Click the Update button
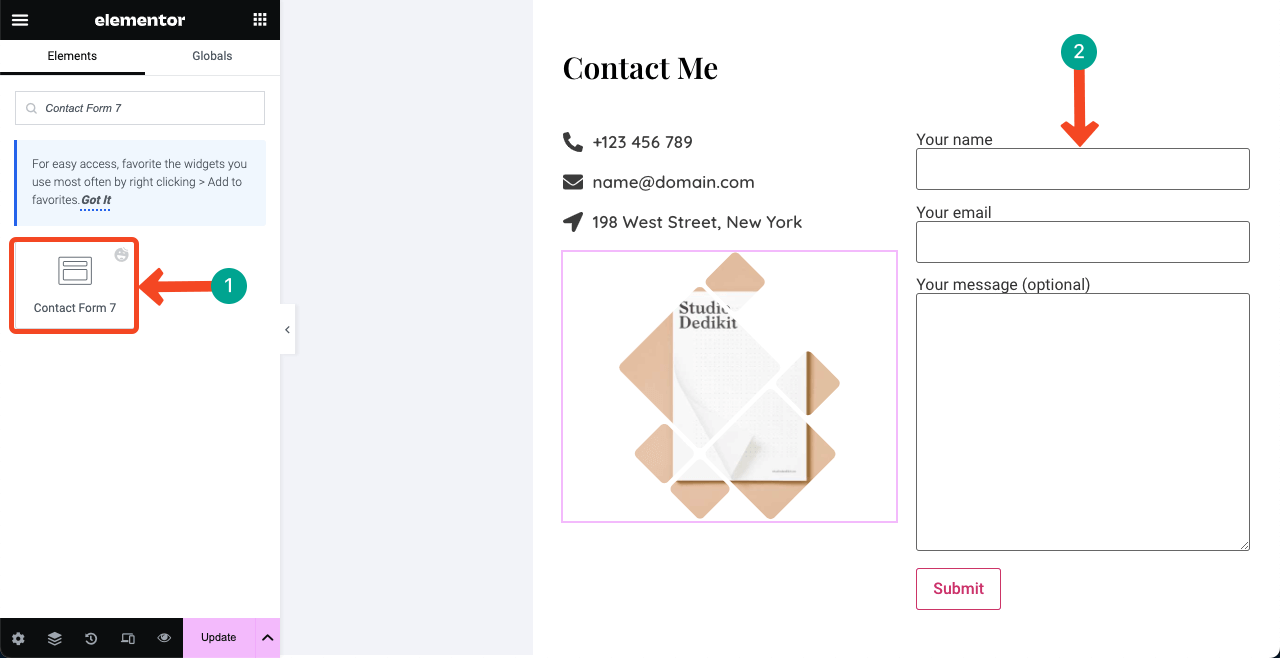This screenshot has height=658, width=1280. tap(219, 638)
